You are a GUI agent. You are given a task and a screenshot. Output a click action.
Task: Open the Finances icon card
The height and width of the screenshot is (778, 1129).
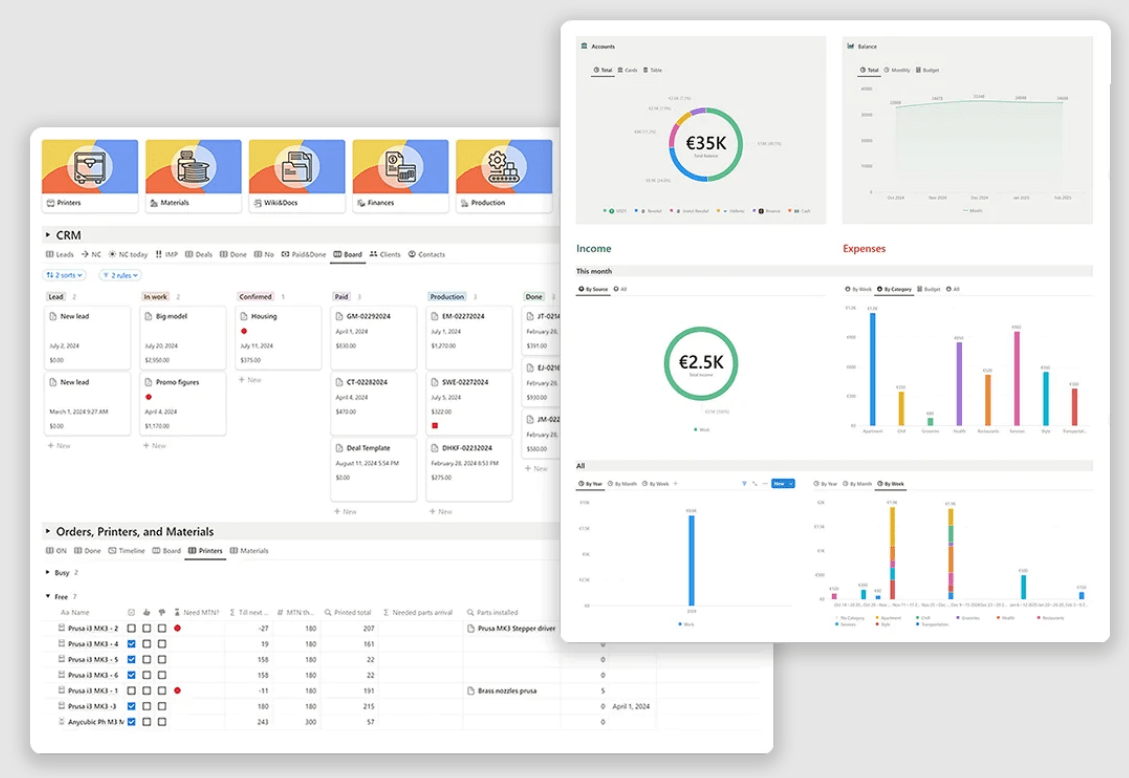point(400,165)
